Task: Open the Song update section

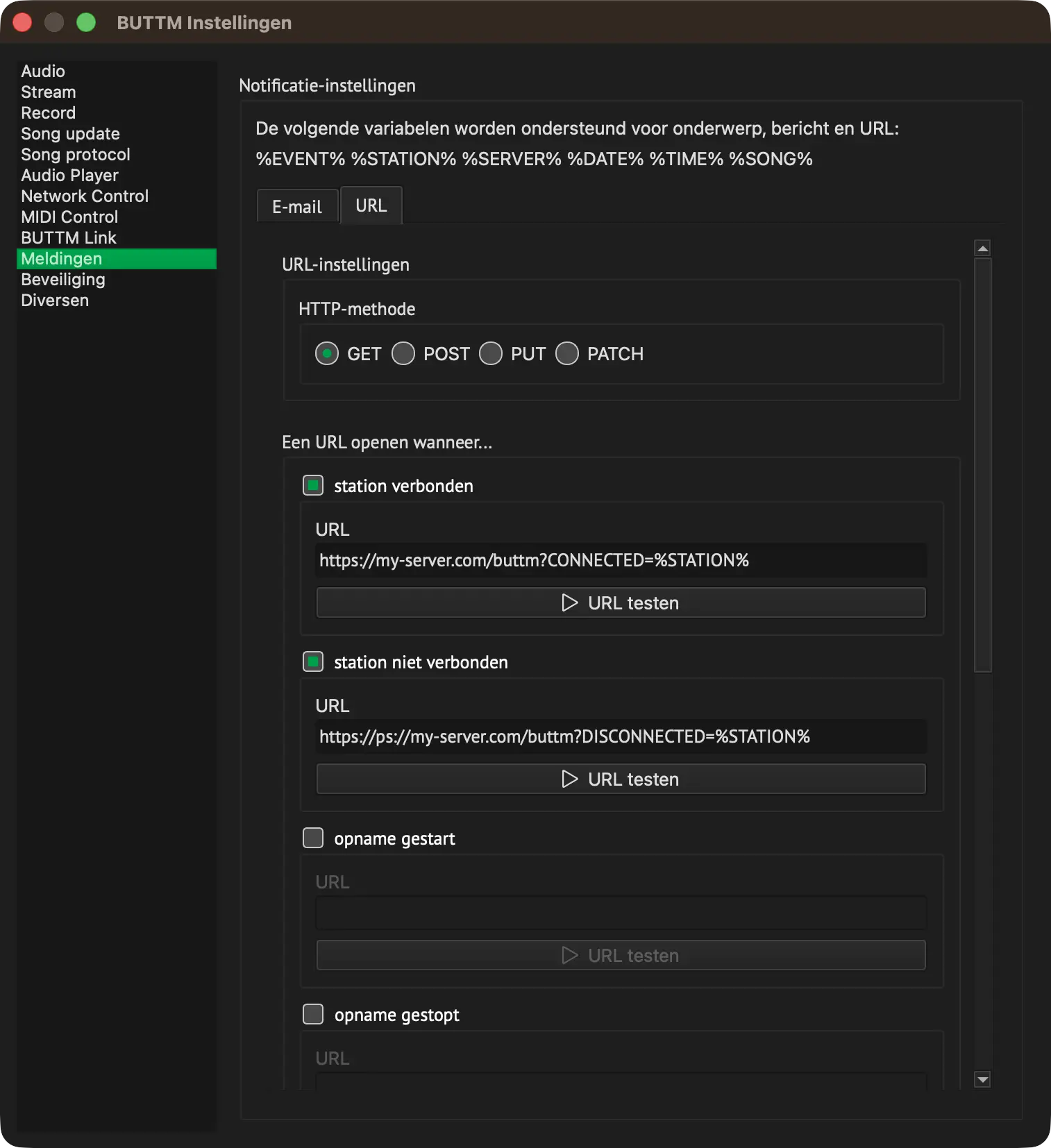Action: tap(117, 133)
